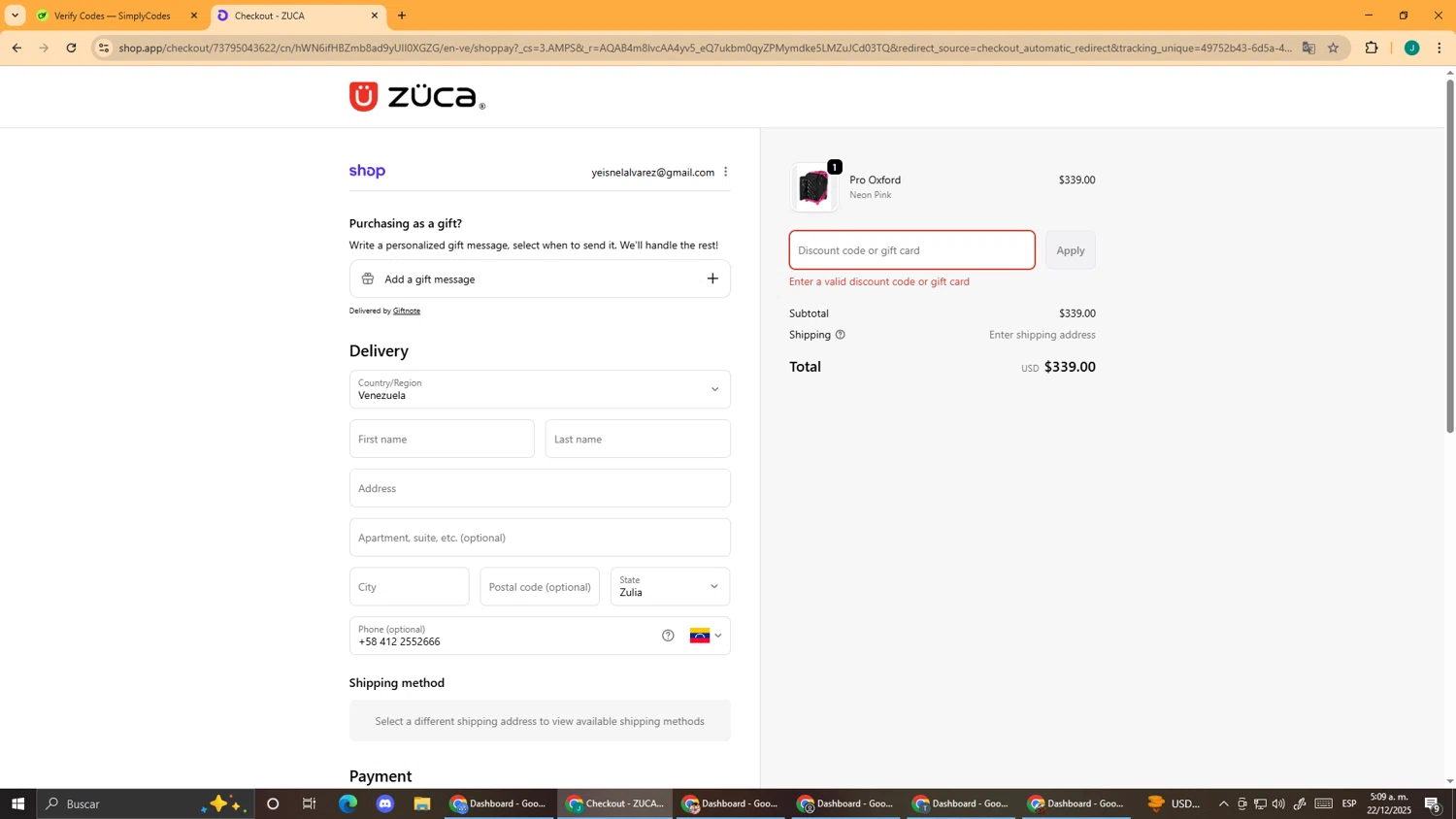1456x819 pixels.
Task: Open a new browser tab
Action: [402, 16]
